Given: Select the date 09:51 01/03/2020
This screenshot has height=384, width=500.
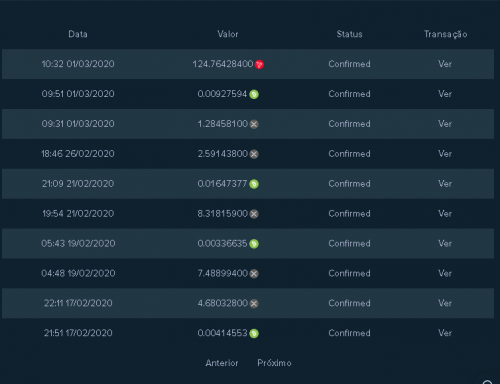Looking at the screenshot, I should click(x=78, y=94).
